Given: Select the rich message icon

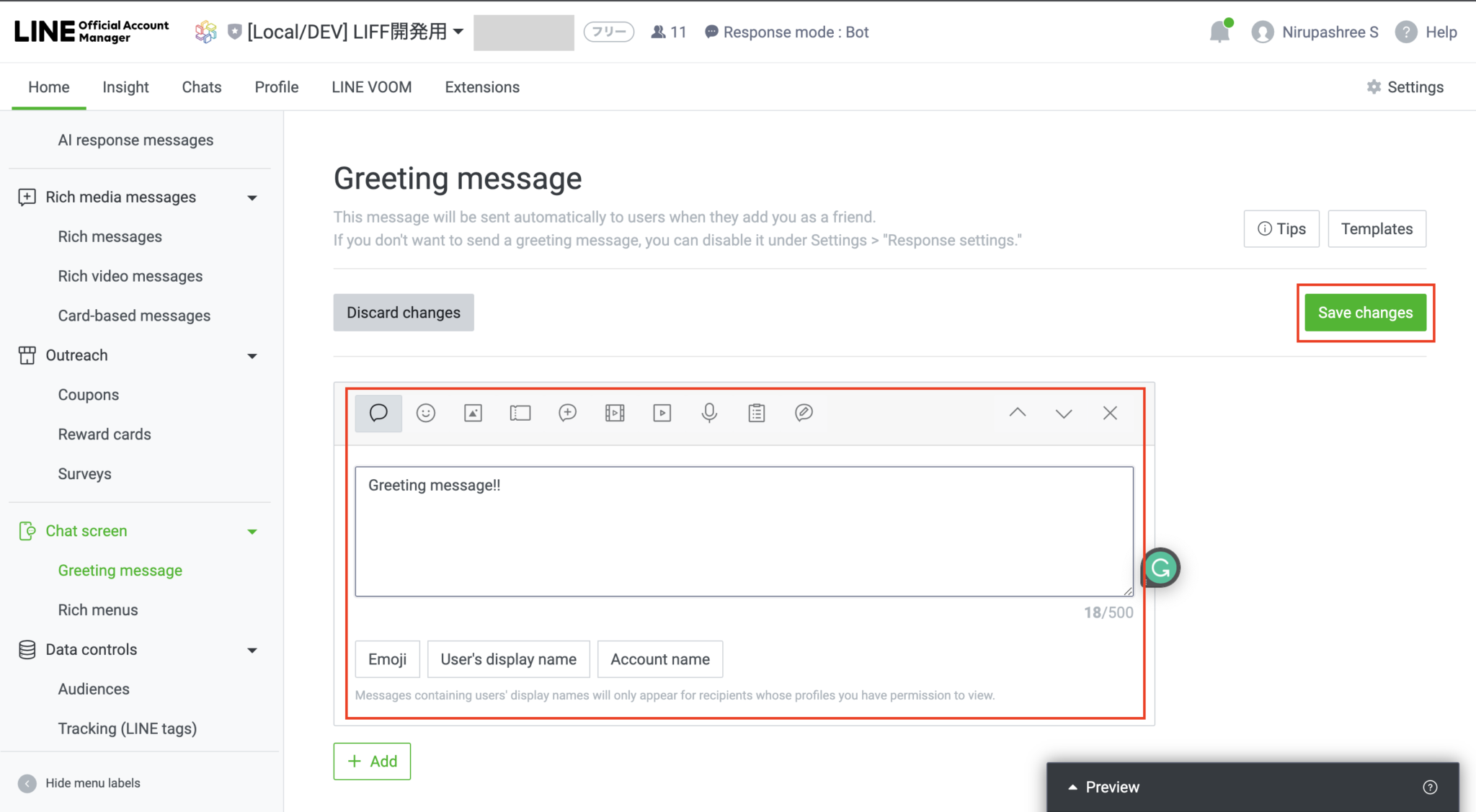Looking at the screenshot, I should [568, 413].
